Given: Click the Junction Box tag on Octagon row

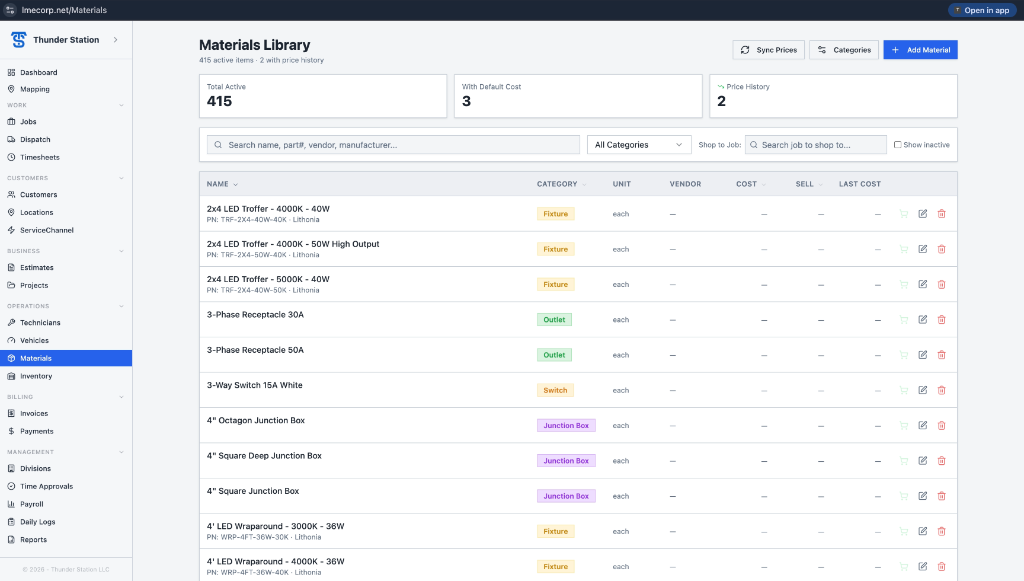Looking at the screenshot, I should click(x=566, y=426).
